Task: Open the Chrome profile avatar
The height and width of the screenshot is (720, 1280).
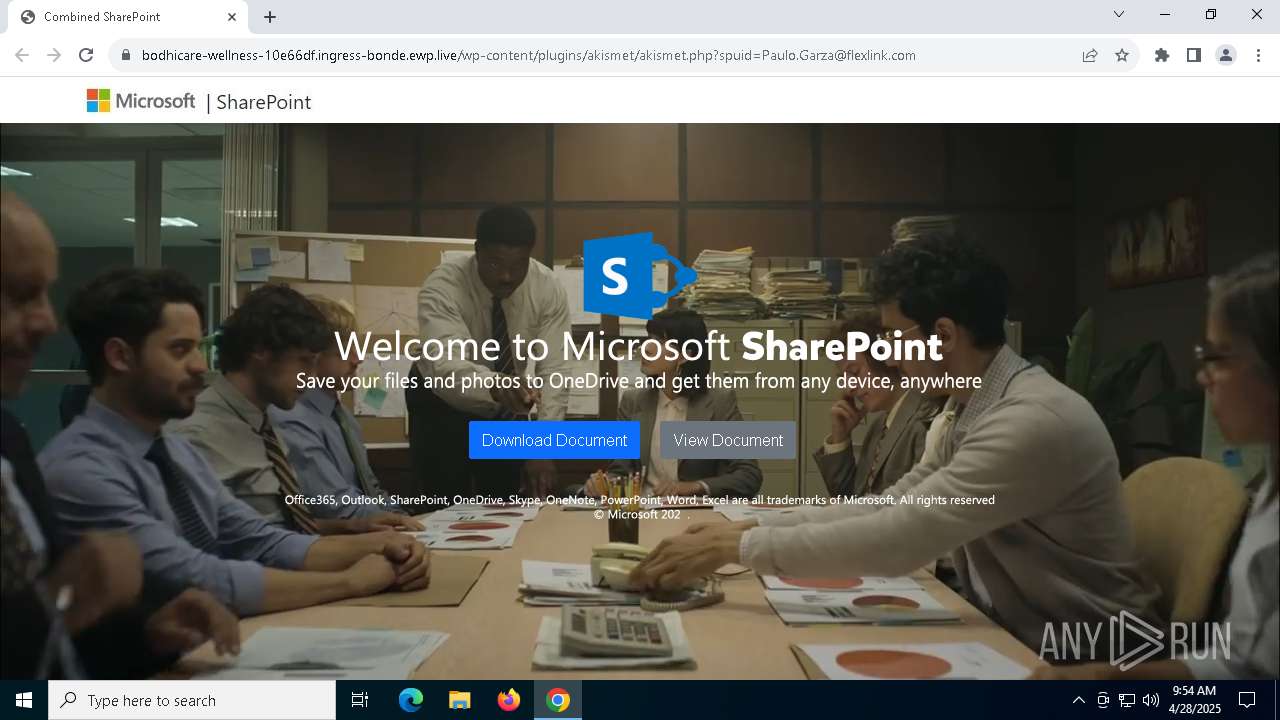Action: pos(1226,55)
